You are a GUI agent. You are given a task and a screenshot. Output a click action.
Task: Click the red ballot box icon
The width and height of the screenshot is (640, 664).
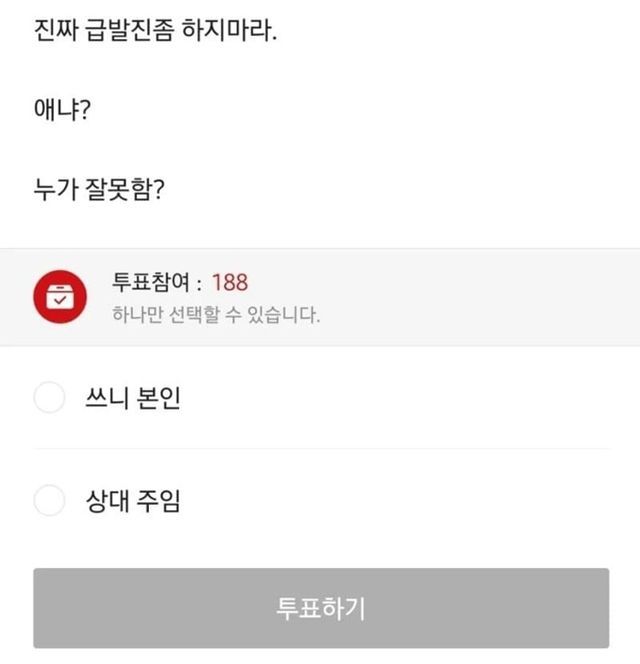pyautogui.click(x=59, y=297)
